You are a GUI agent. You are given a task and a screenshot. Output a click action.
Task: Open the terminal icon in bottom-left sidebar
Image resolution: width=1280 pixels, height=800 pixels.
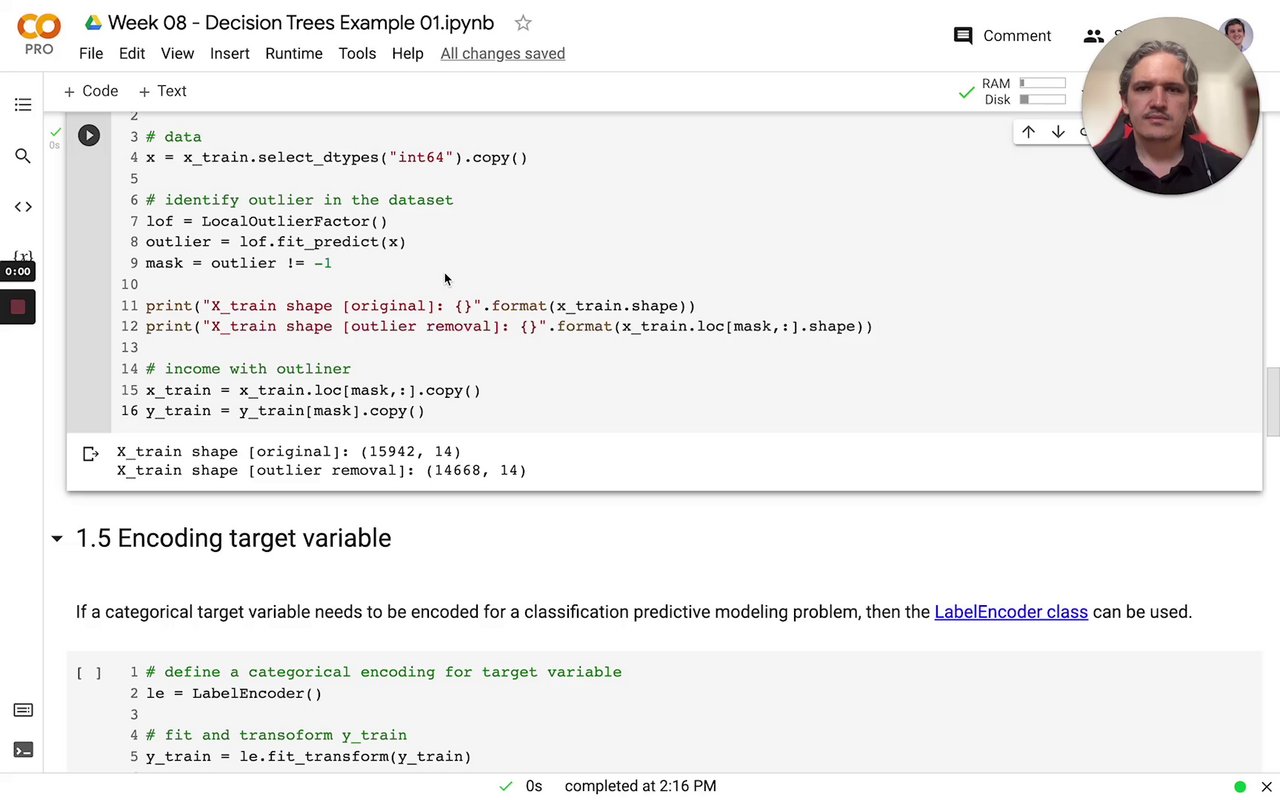pos(23,750)
